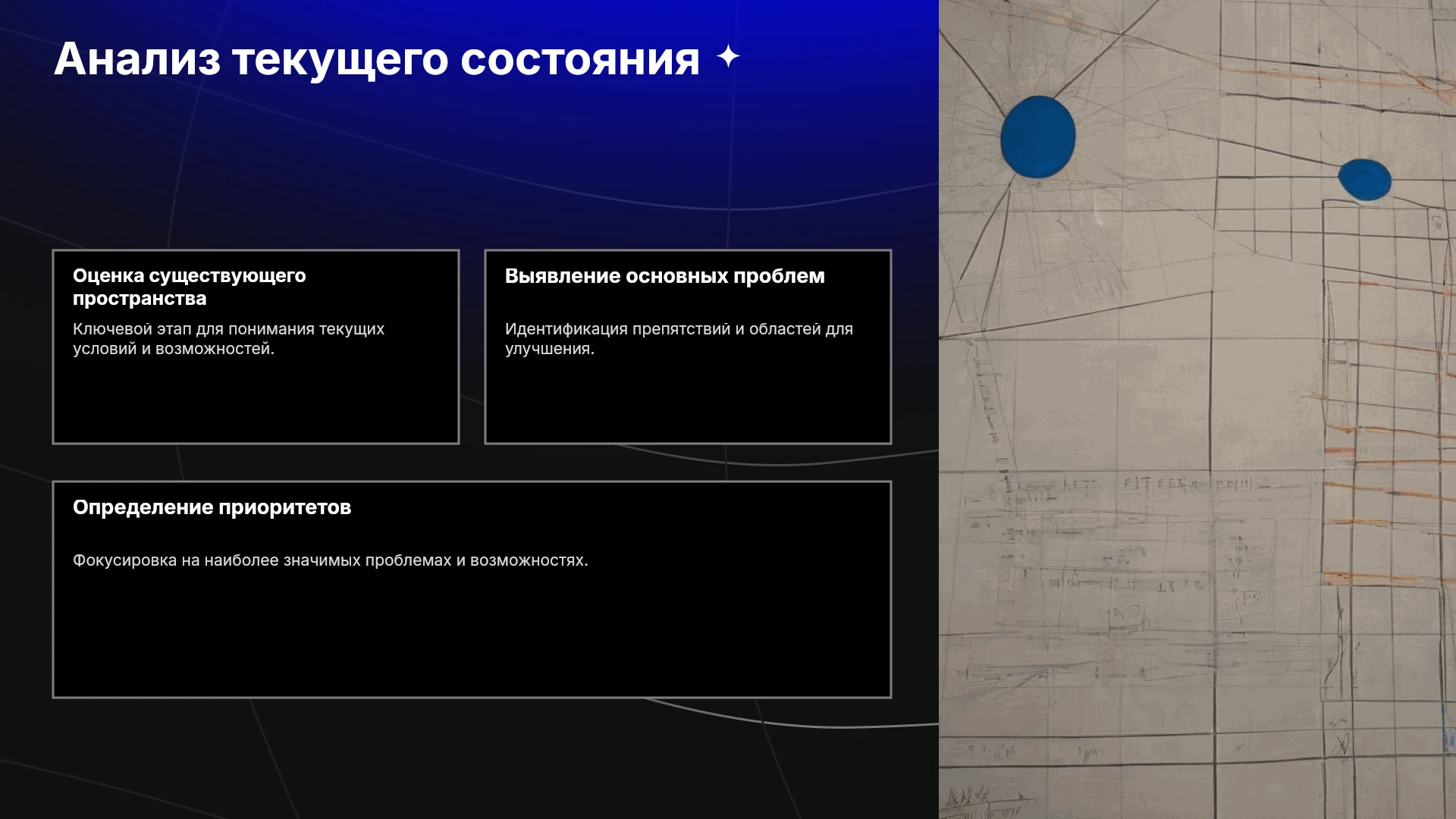
Task: Select heading 'Оценка существующего пространства'
Action: point(190,287)
